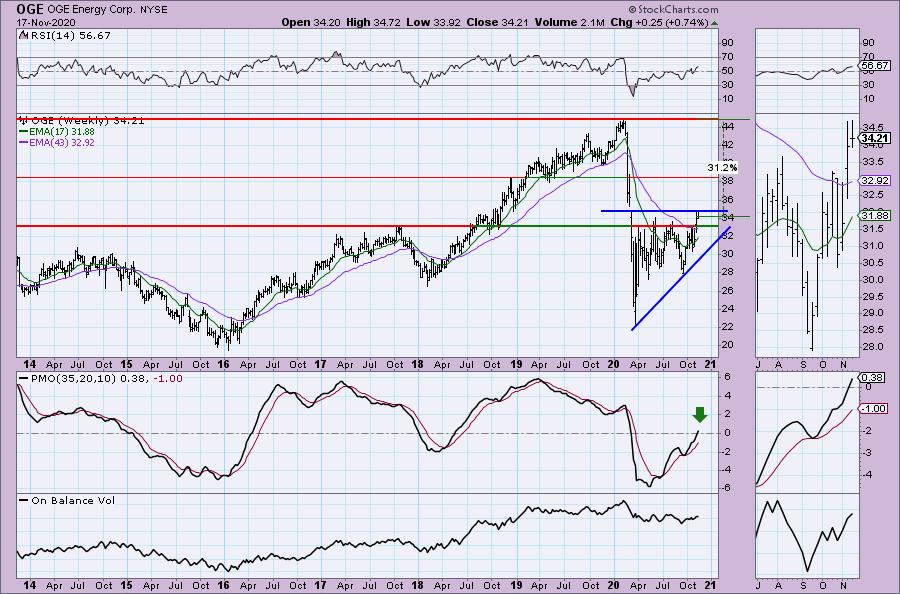Click the 'On Balance Vol' panel label
The height and width of the screenshot is (594, 900).
[73, 500]
